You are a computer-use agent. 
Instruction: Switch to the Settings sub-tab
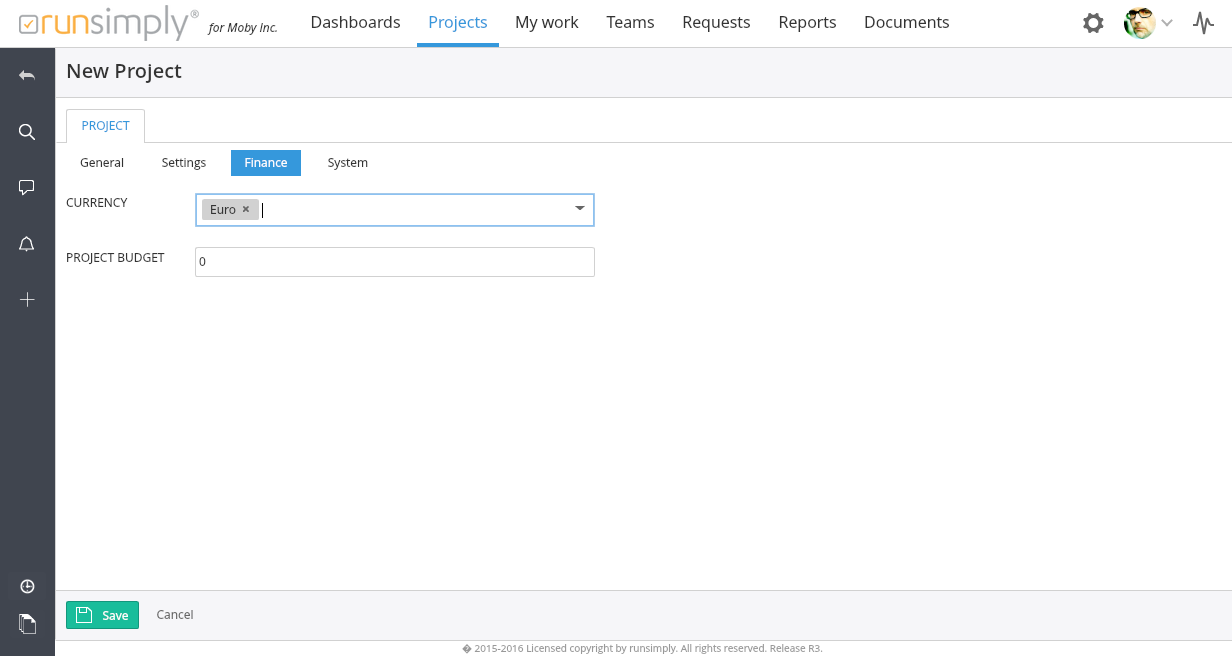click(184, 163)
